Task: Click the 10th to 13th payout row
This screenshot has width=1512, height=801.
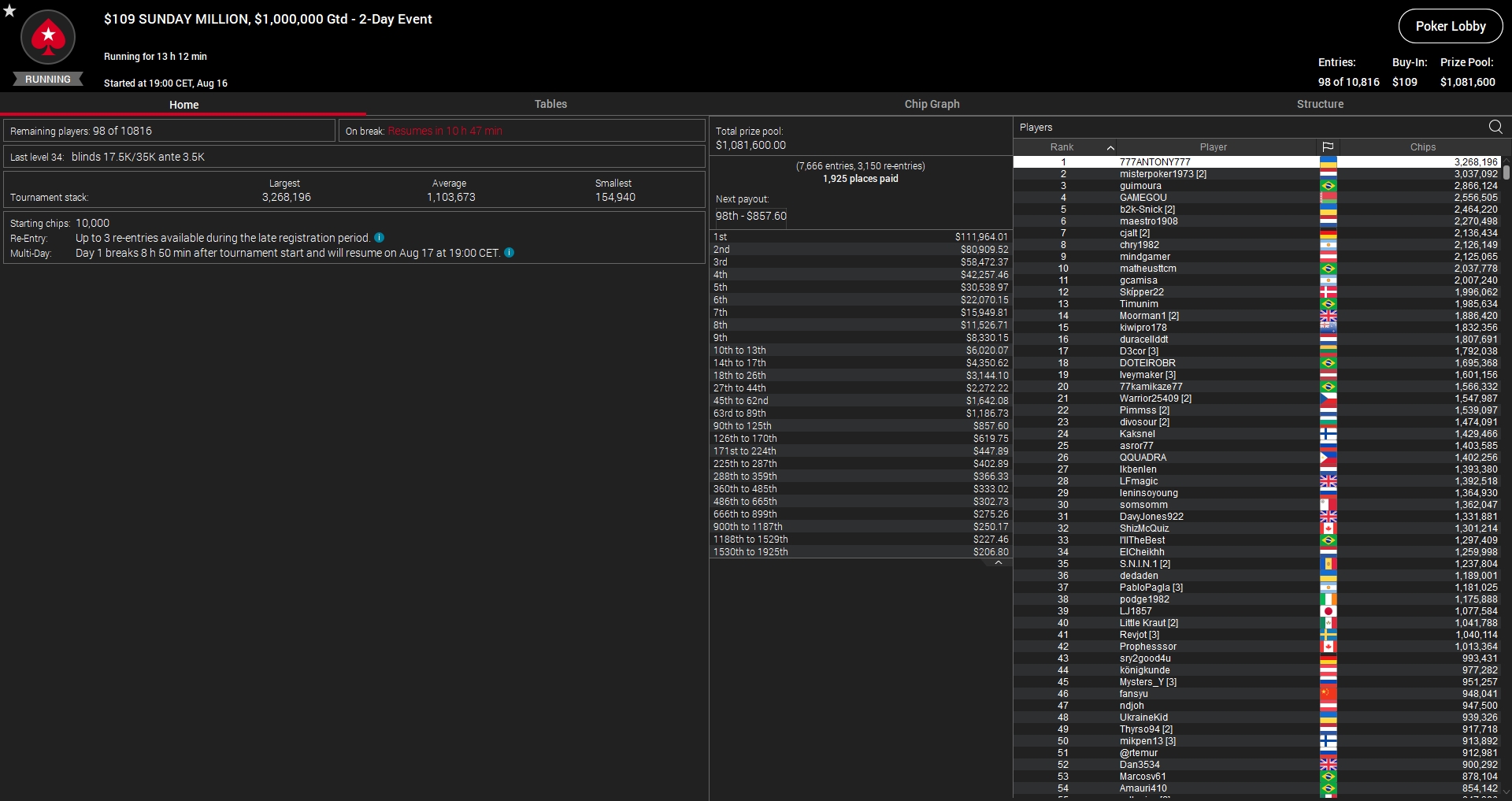Action: coord(860,350)
